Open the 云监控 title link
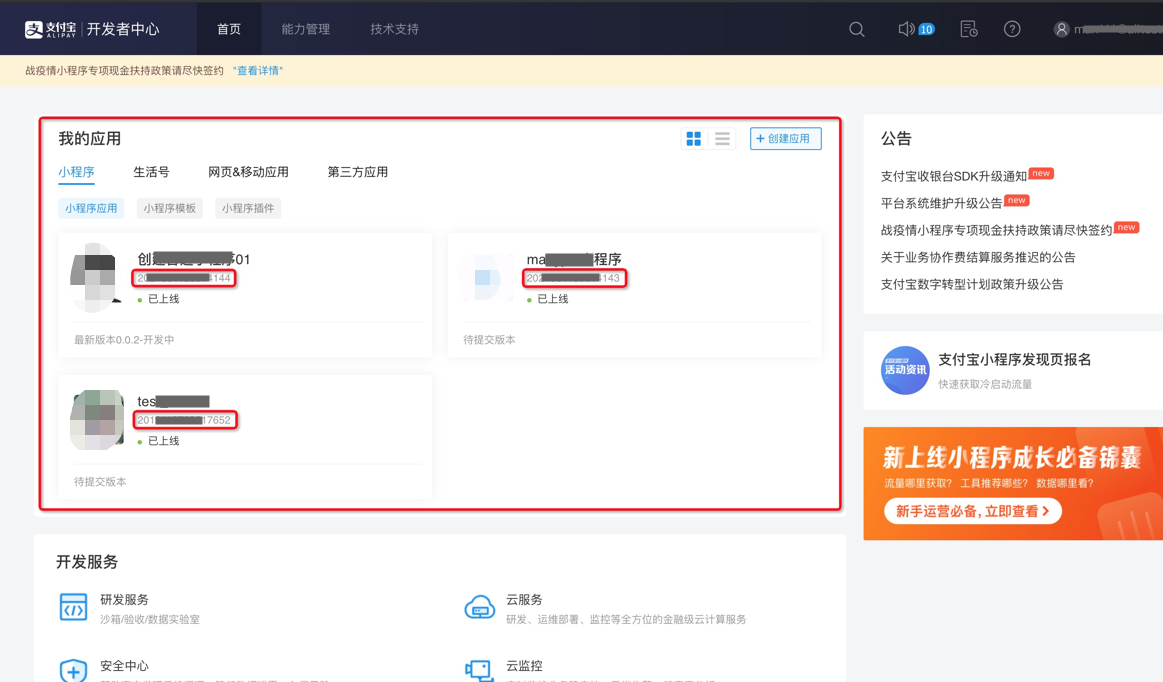 [524, 666]
